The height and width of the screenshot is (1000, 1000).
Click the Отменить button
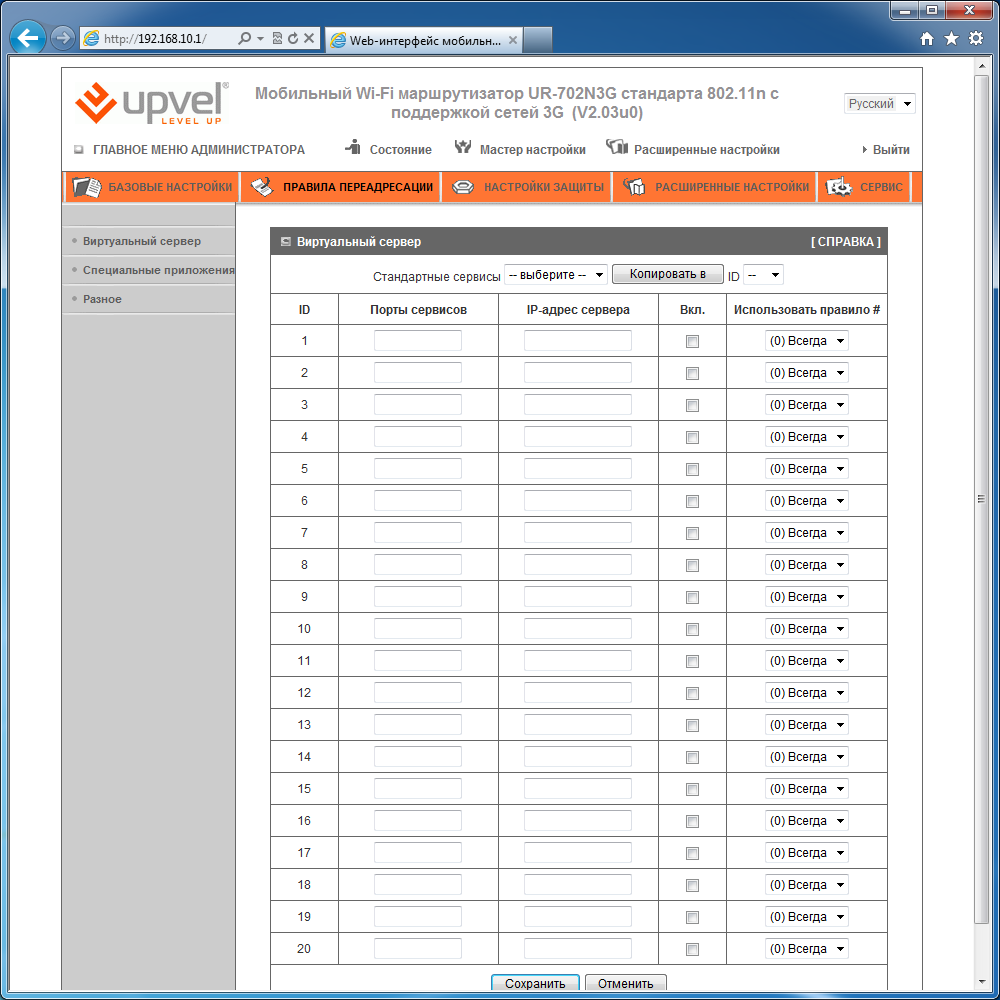(x=626, y=983)
